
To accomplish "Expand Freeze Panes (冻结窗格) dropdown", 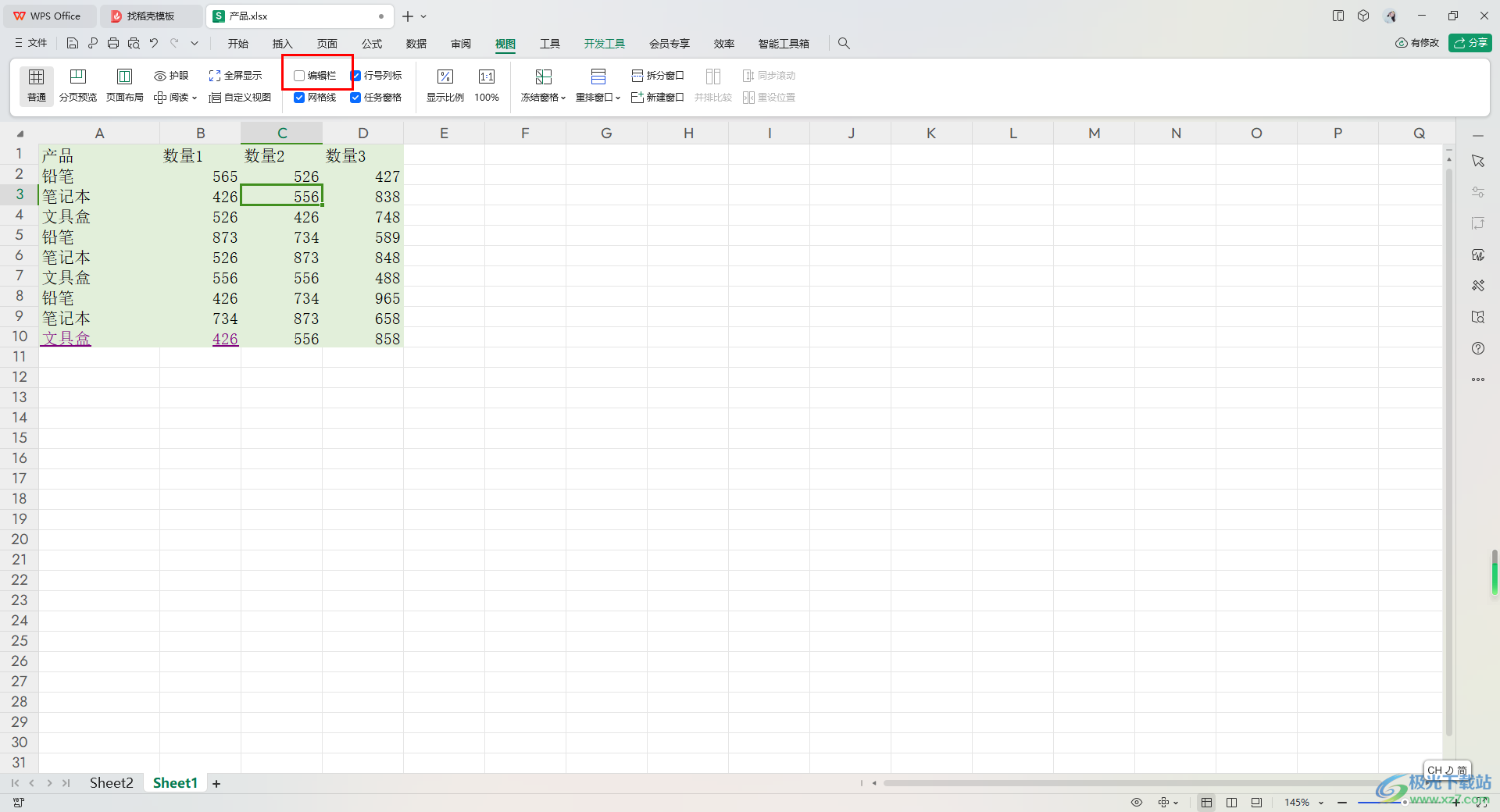I will 563,98.
